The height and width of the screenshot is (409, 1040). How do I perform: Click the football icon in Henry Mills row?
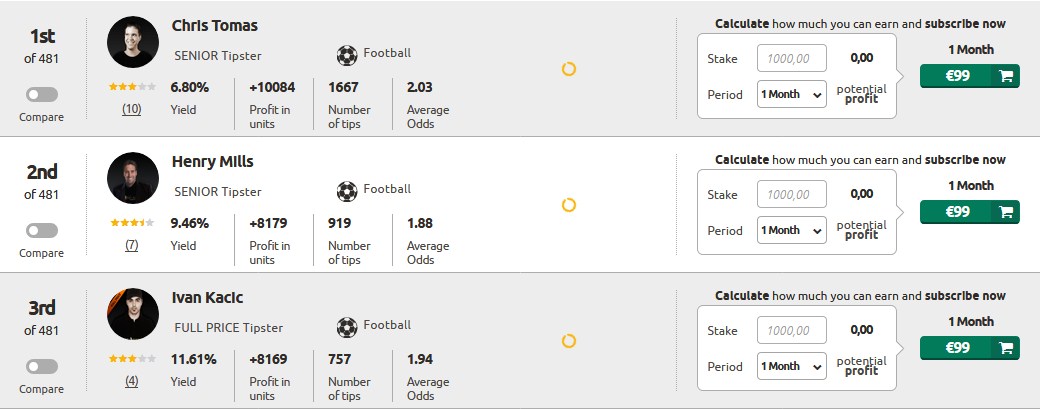(347, 192)
